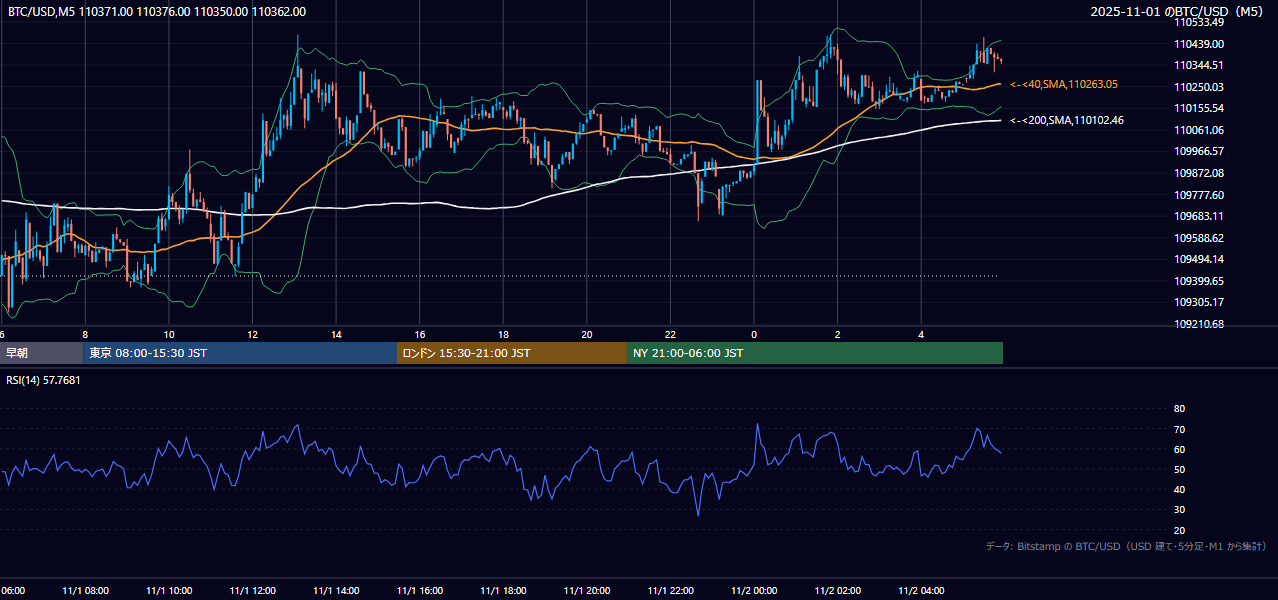Click hour label 0 under price chart
The width and height of the screenshot is (1278, 600).
(754, 334)
